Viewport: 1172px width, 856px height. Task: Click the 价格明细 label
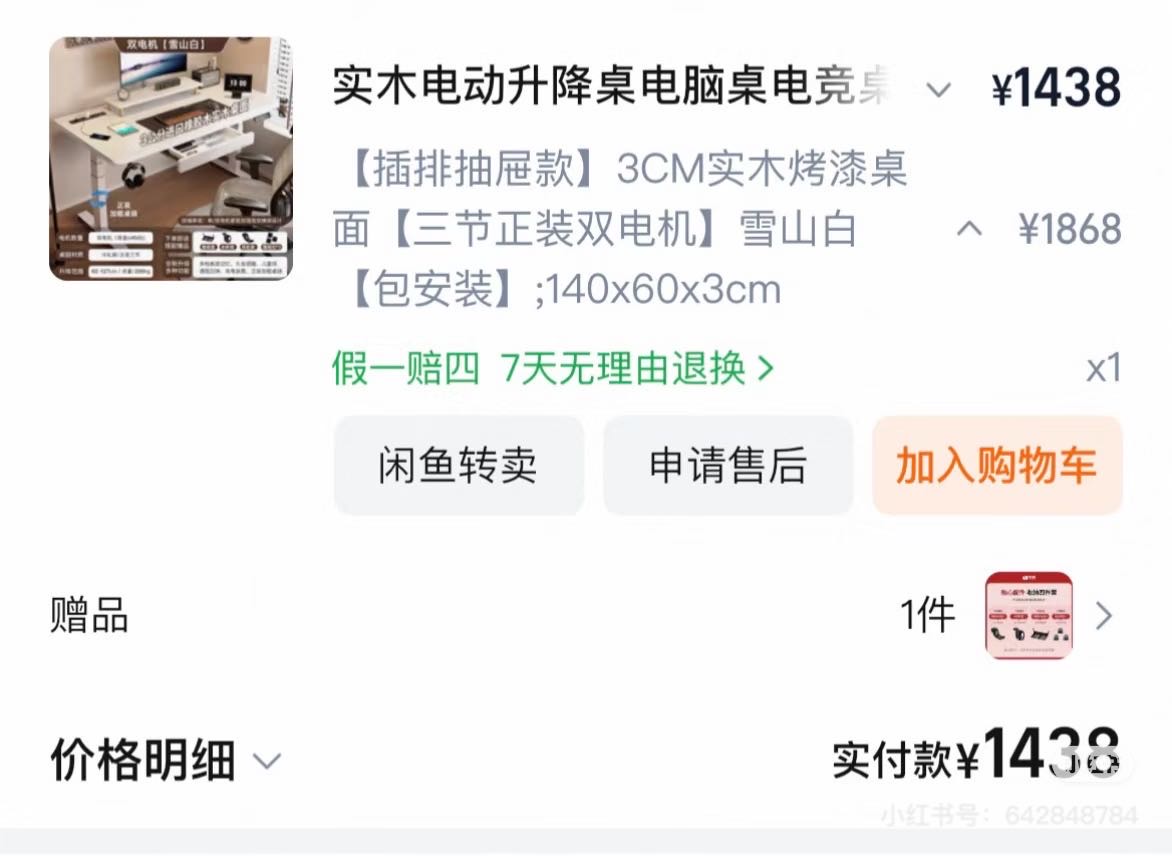pyautogui.click(x=143, y=760)
